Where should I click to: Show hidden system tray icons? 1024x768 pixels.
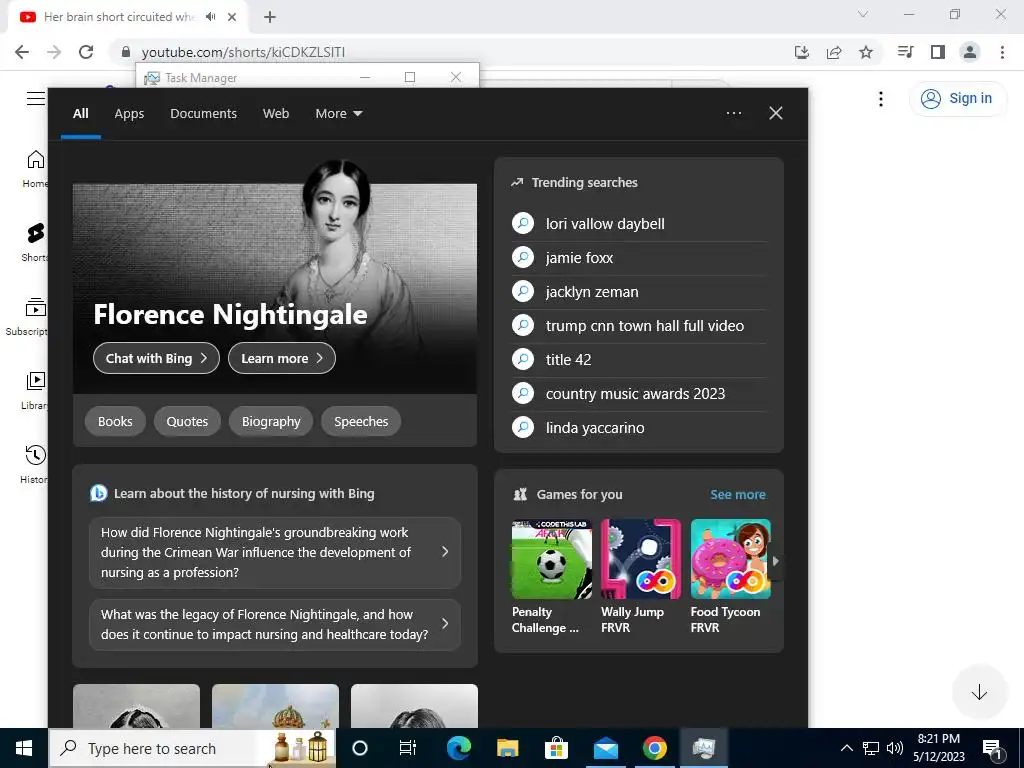[846, 748]
